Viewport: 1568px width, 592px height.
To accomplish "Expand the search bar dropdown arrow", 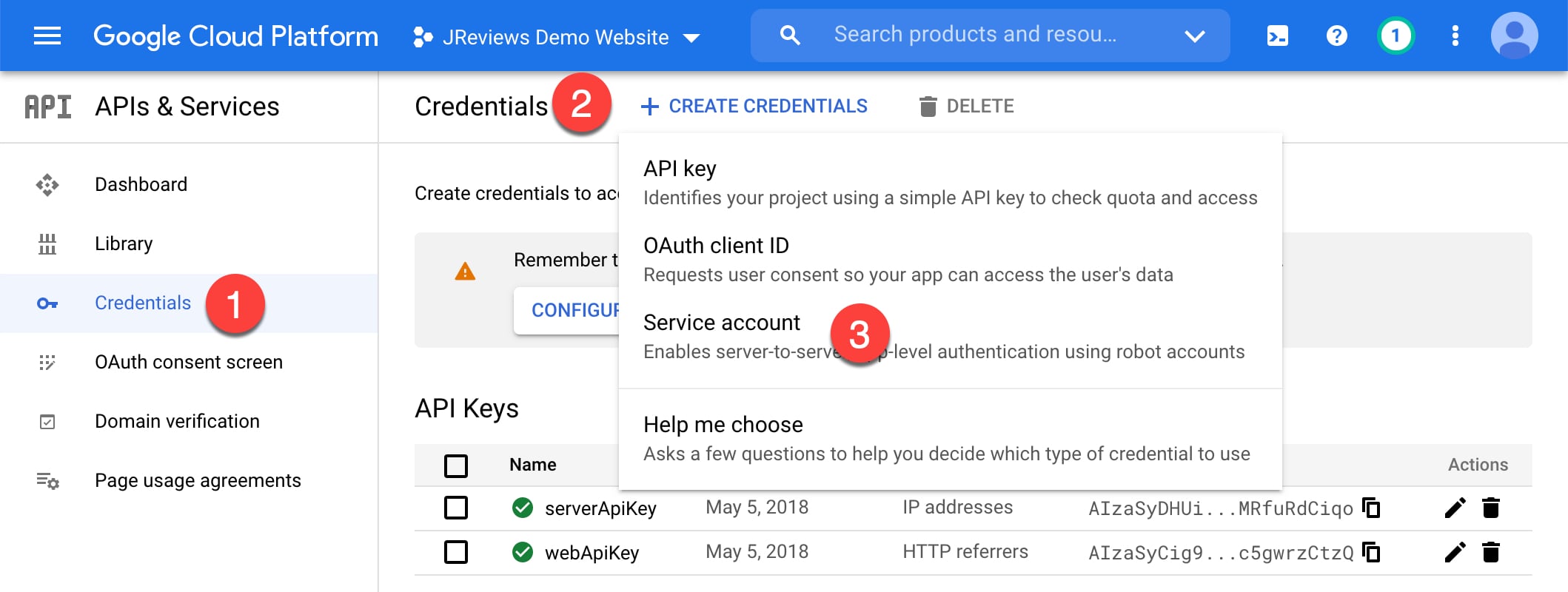I will (x=1194, y=36).
